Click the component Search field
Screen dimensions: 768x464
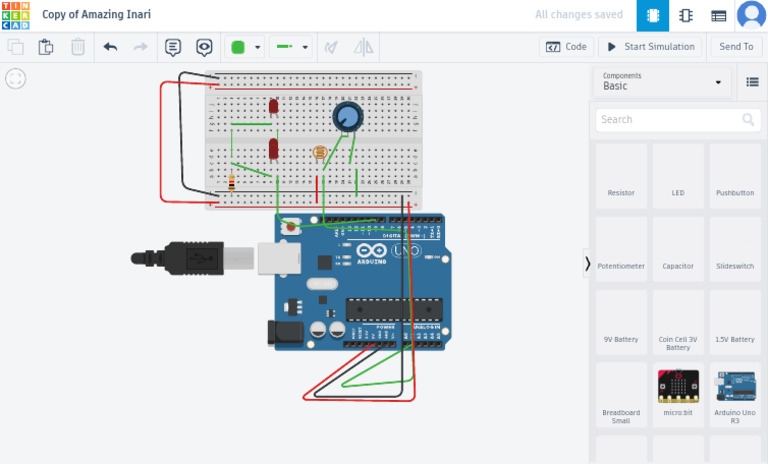click(678, 120)
